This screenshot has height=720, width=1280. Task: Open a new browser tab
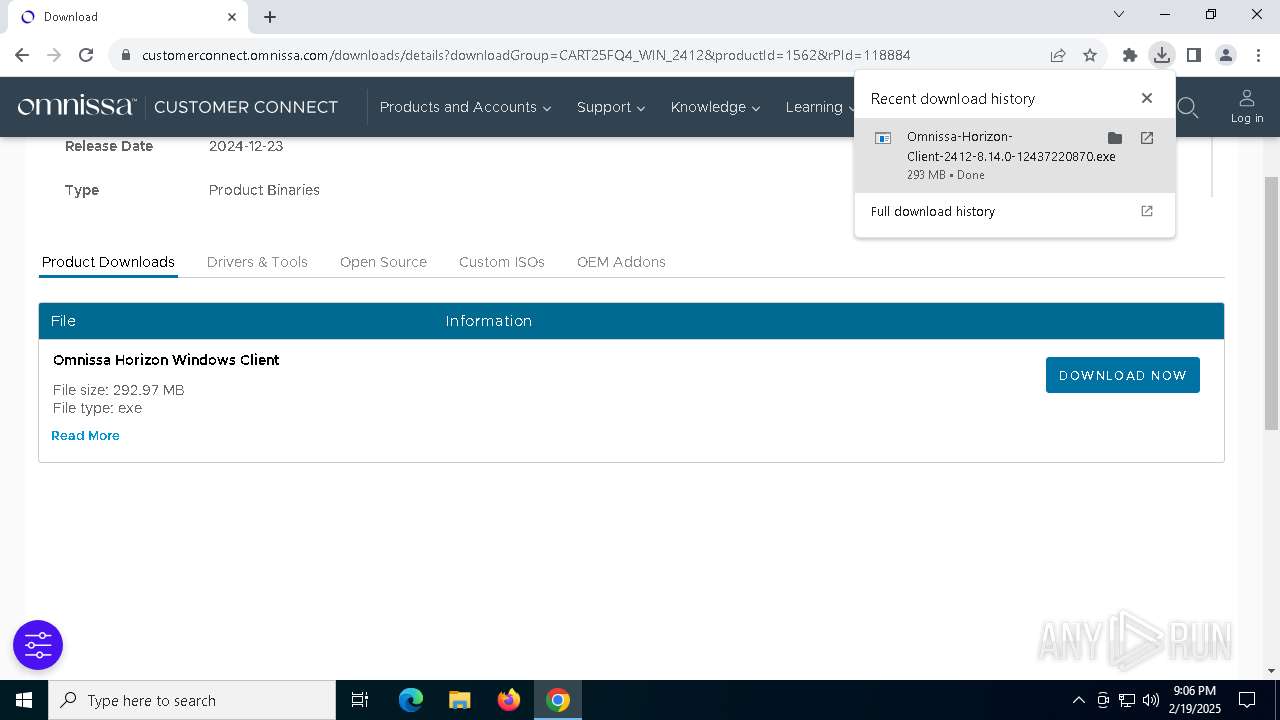coord(270,16)
